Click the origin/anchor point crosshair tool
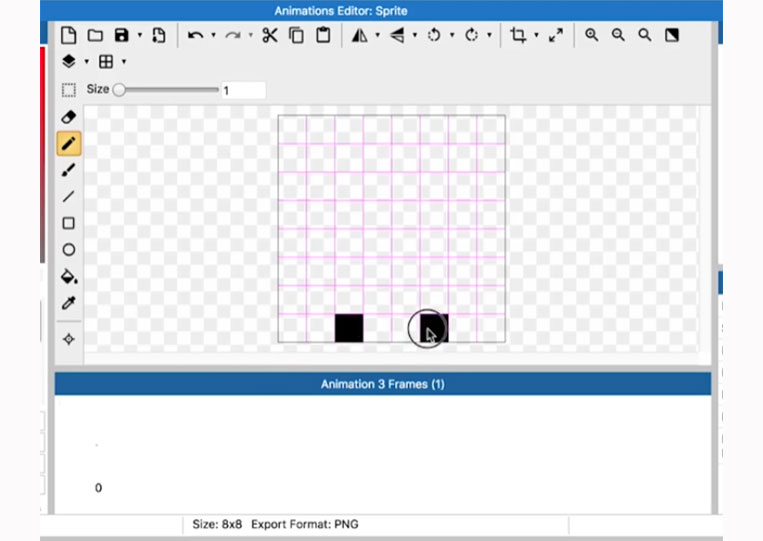The image size is (763, 541). tap(69, 339)
